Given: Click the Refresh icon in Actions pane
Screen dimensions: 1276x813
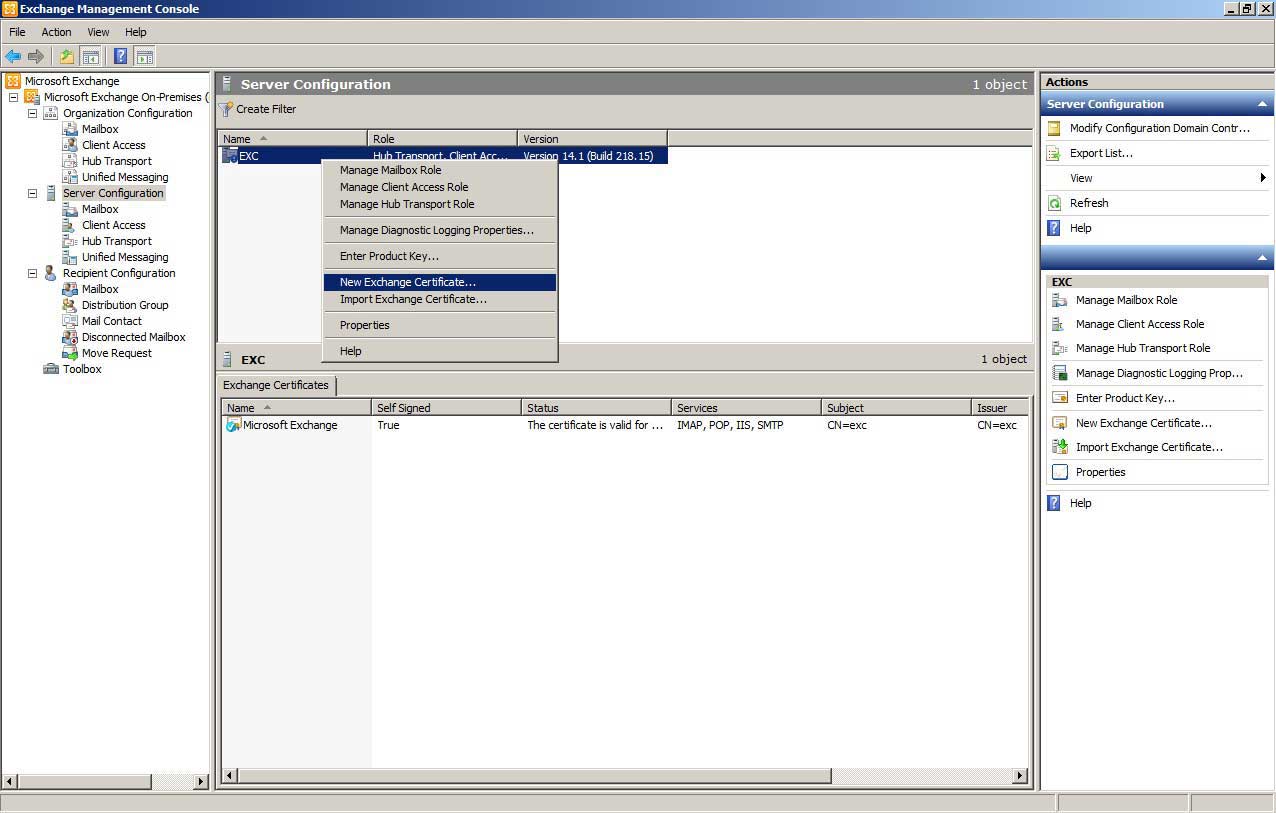Looking at the screenshot, I should tap(1054, 203).
